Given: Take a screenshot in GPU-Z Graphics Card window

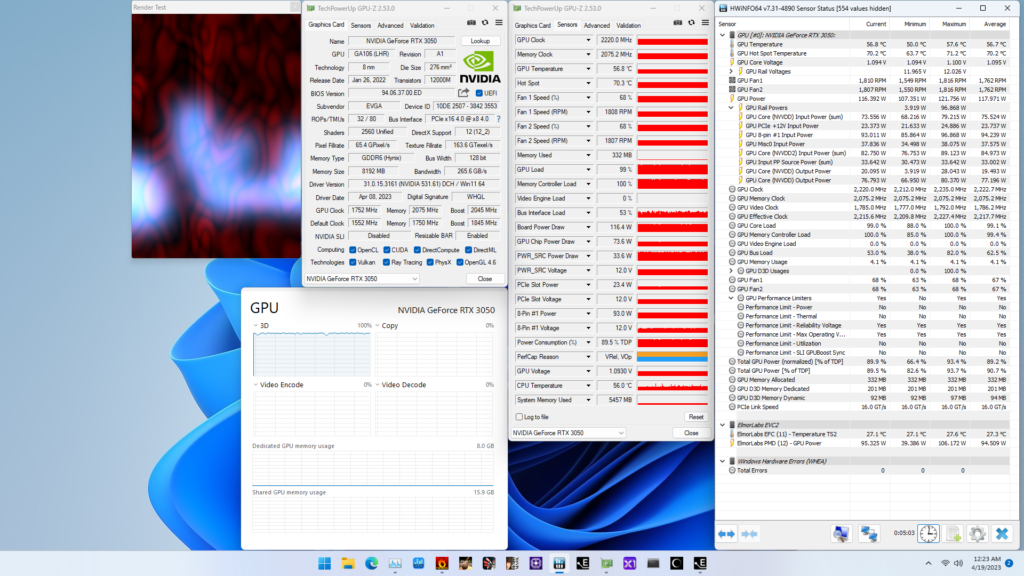Looking at the screenshot, I should point(471,23).
